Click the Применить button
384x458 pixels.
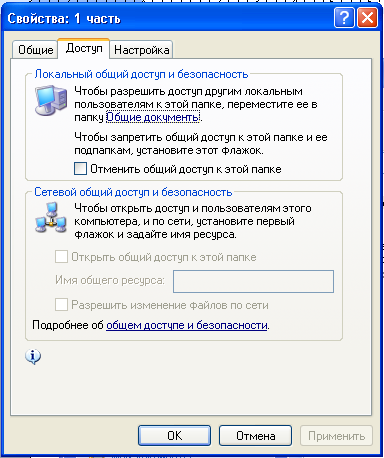click(336, 436)
